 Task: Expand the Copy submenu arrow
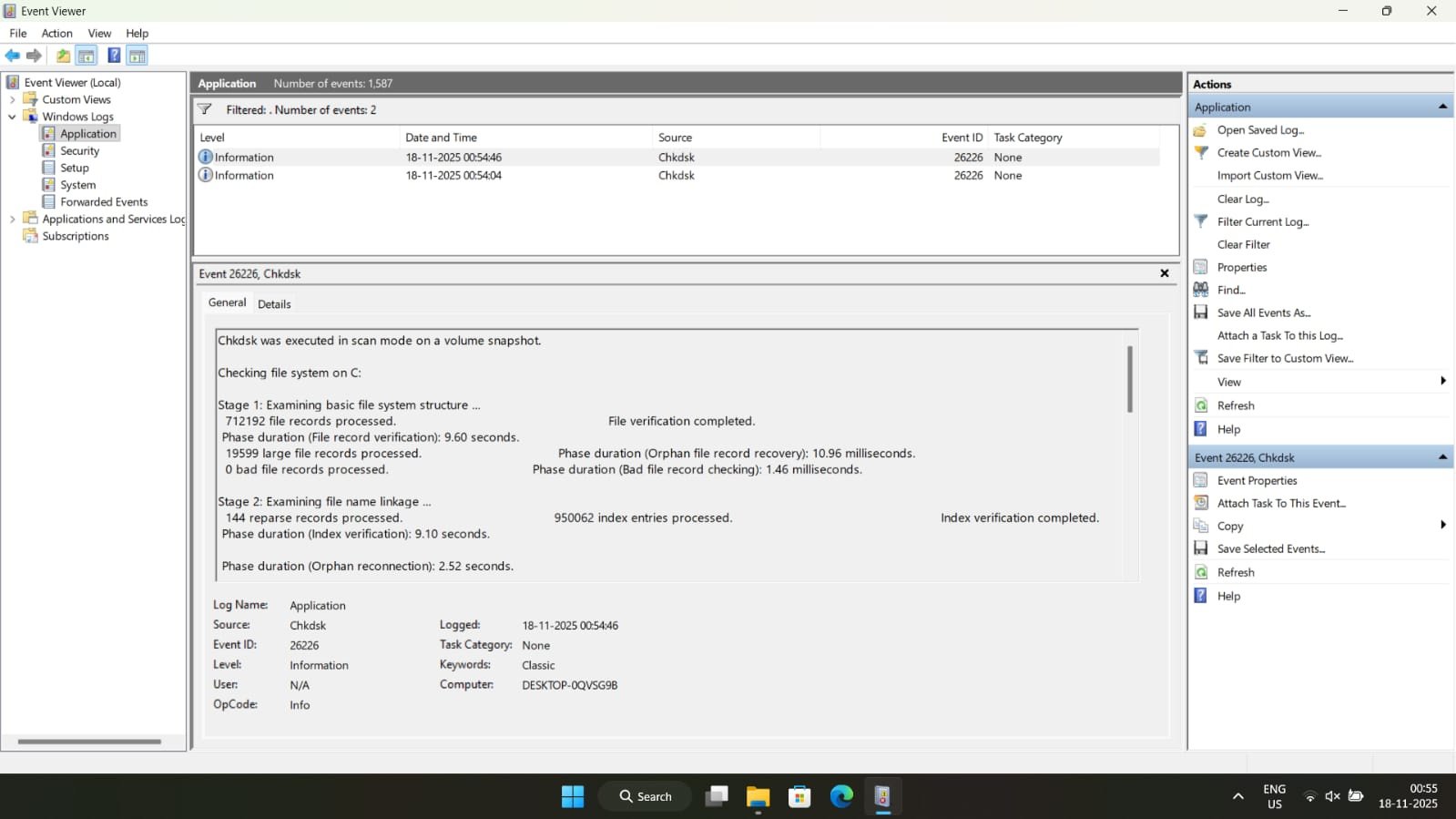coord(1442,525)
